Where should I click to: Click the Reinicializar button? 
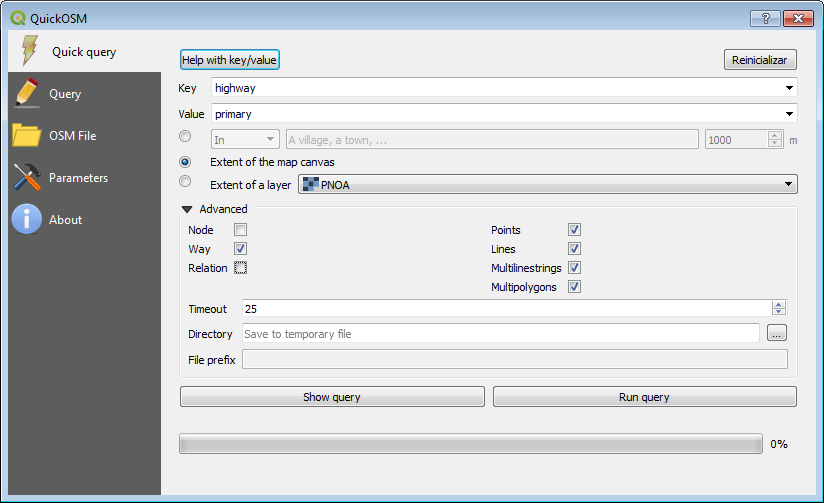click(760, 60)
